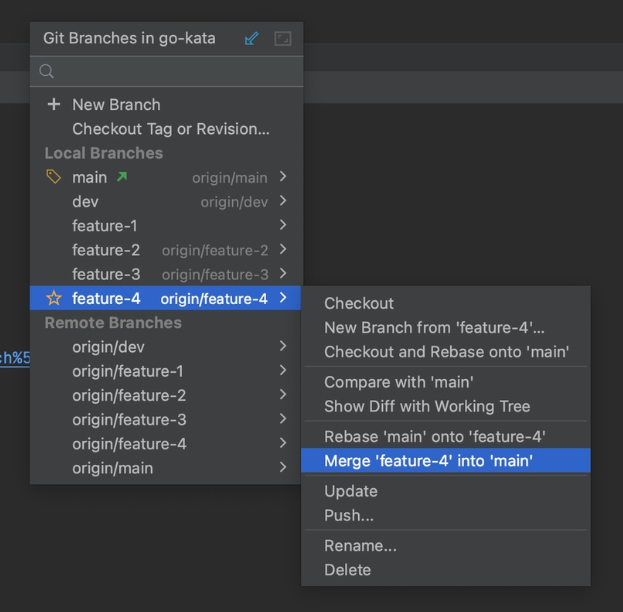The image size is (623, 612).
Task: Click in the branch search field
Action: (x=170, y=71)
